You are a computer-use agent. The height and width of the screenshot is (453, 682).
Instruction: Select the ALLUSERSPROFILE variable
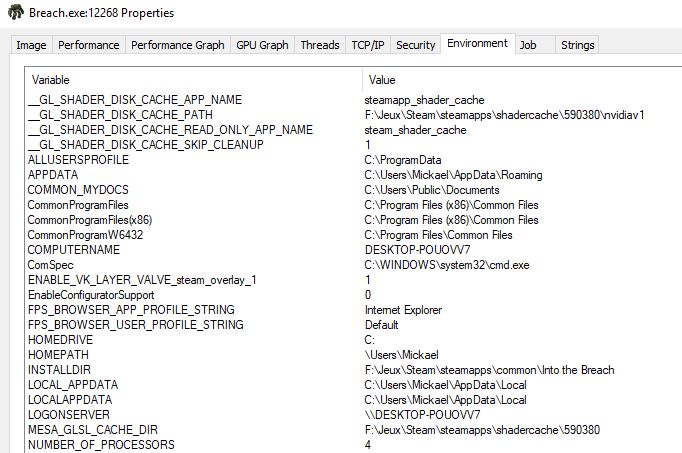(78, 160)
